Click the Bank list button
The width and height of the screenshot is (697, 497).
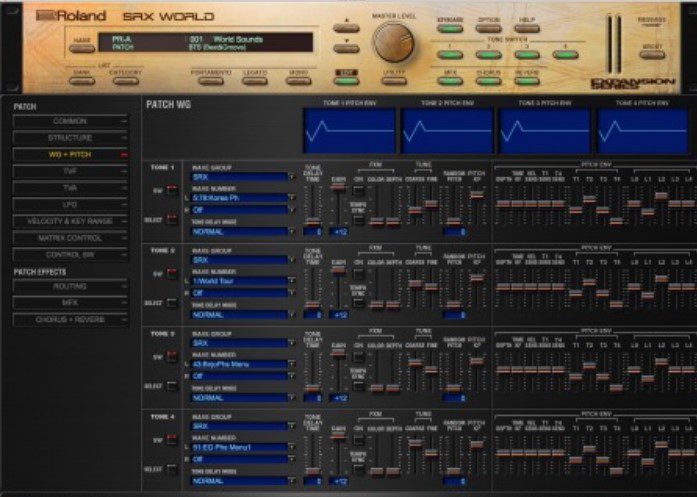pos(82,81)
